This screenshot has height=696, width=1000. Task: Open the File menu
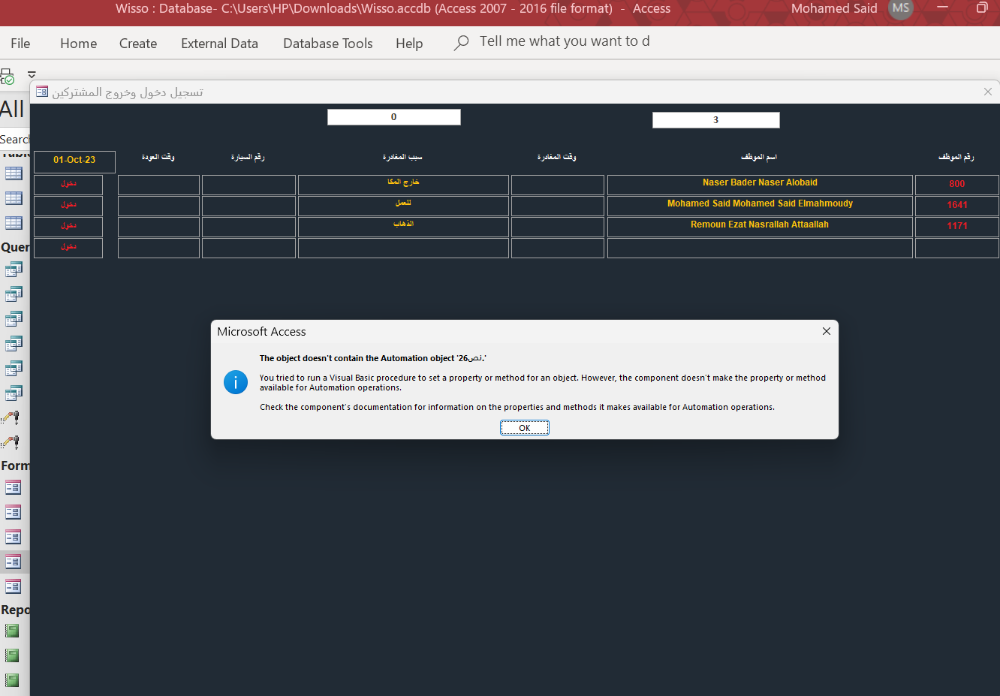pyautogui.click(x=20, y=43)
